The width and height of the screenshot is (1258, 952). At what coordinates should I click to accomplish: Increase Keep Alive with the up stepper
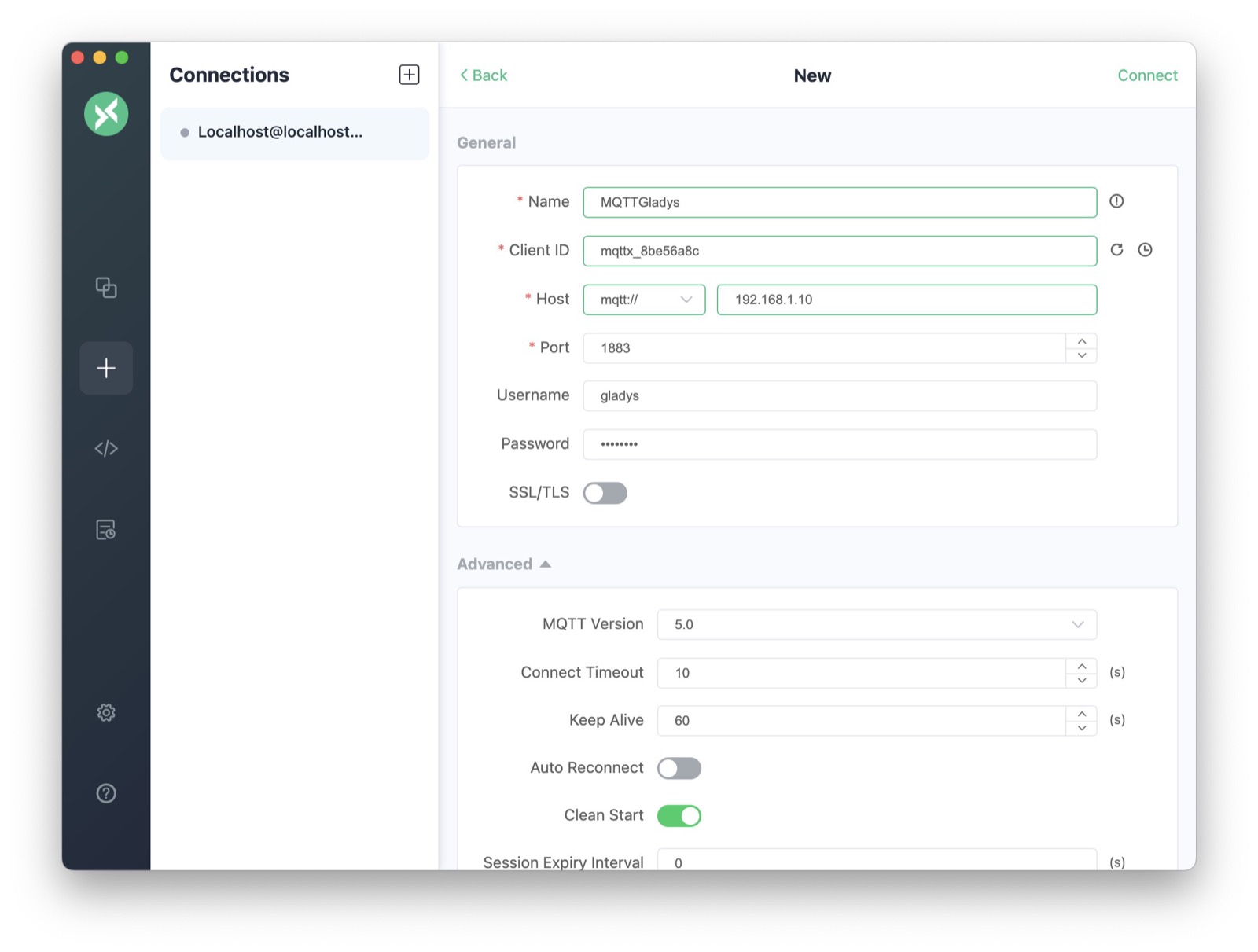pos(1082,715)
